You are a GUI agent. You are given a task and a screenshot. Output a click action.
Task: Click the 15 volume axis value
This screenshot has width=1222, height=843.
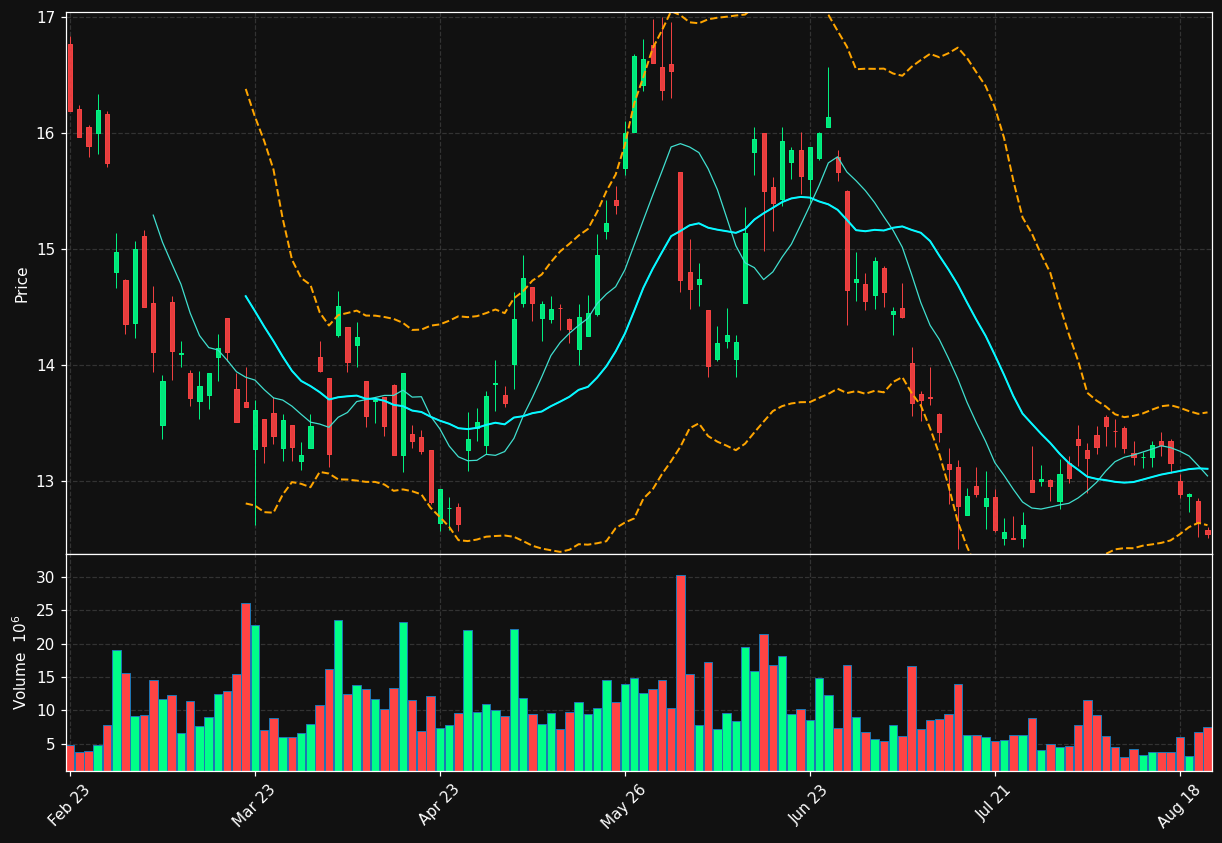(x=46, y=677)
